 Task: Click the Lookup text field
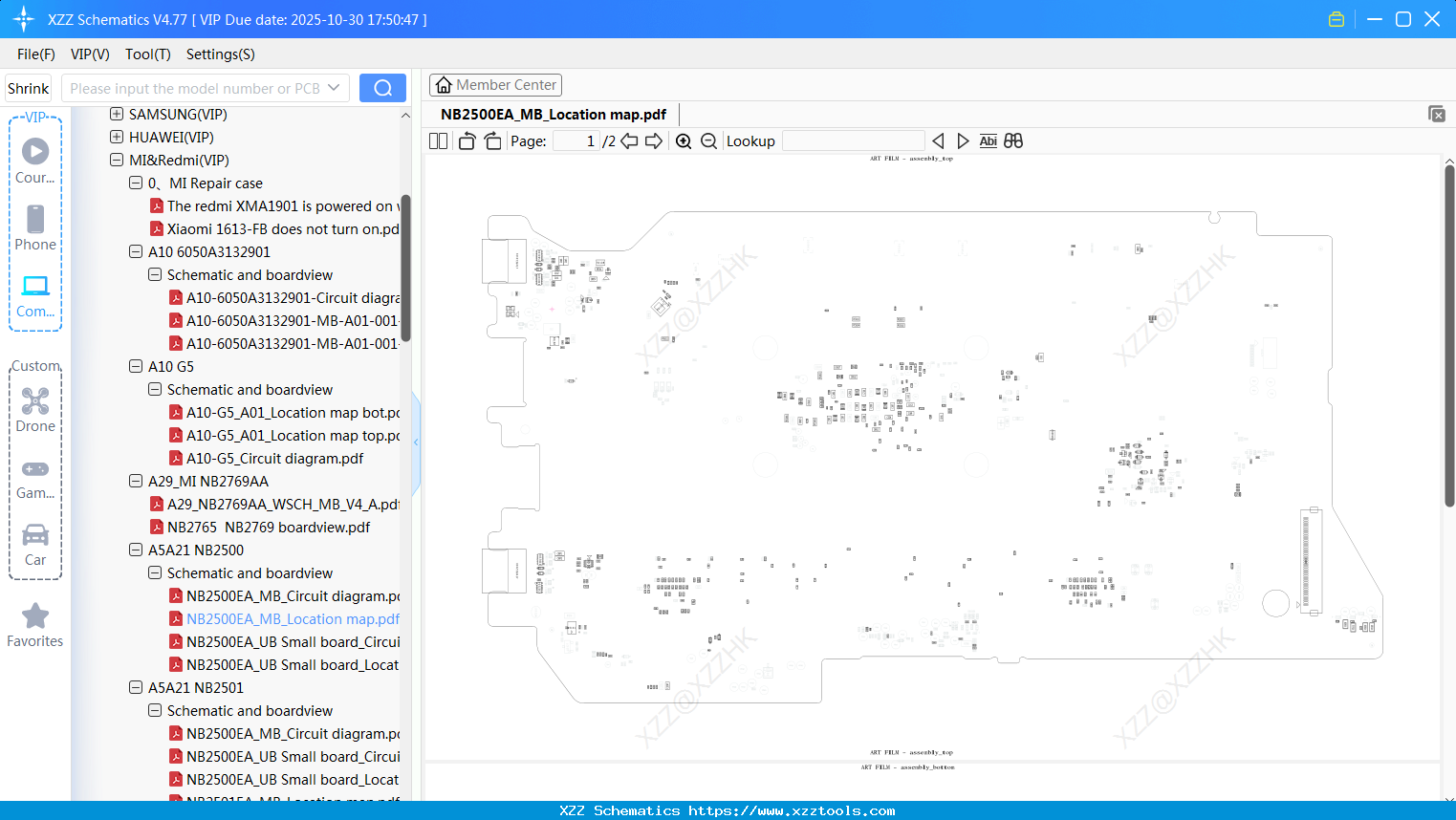click(x=854, y=141)
